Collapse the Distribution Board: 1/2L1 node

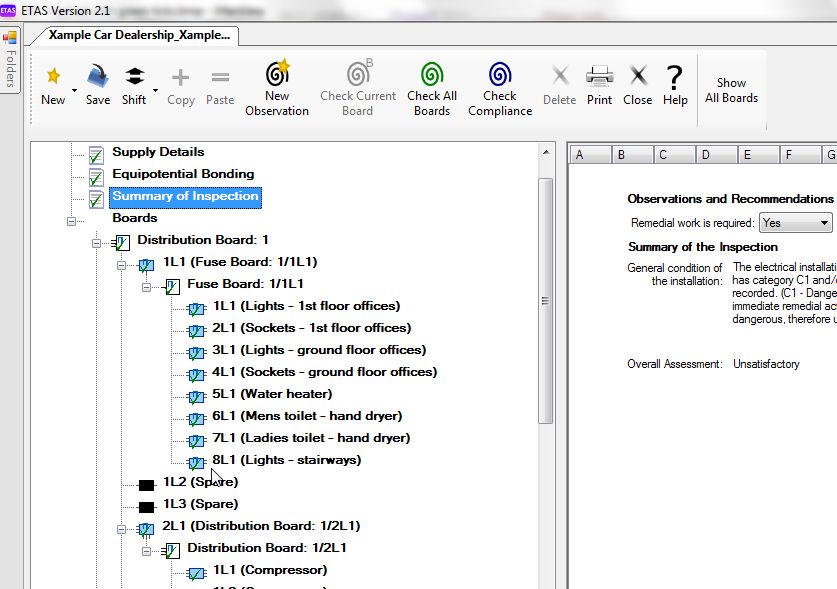146,551
